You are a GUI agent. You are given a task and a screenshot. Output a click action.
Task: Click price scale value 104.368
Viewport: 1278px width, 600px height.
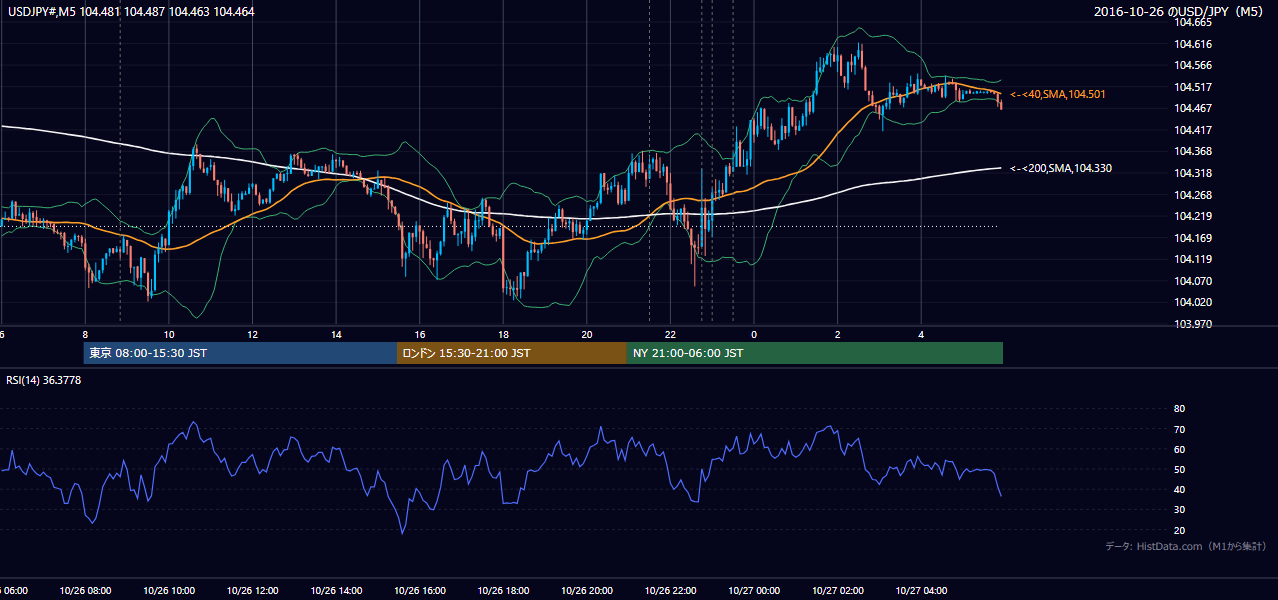(1192, 151)
